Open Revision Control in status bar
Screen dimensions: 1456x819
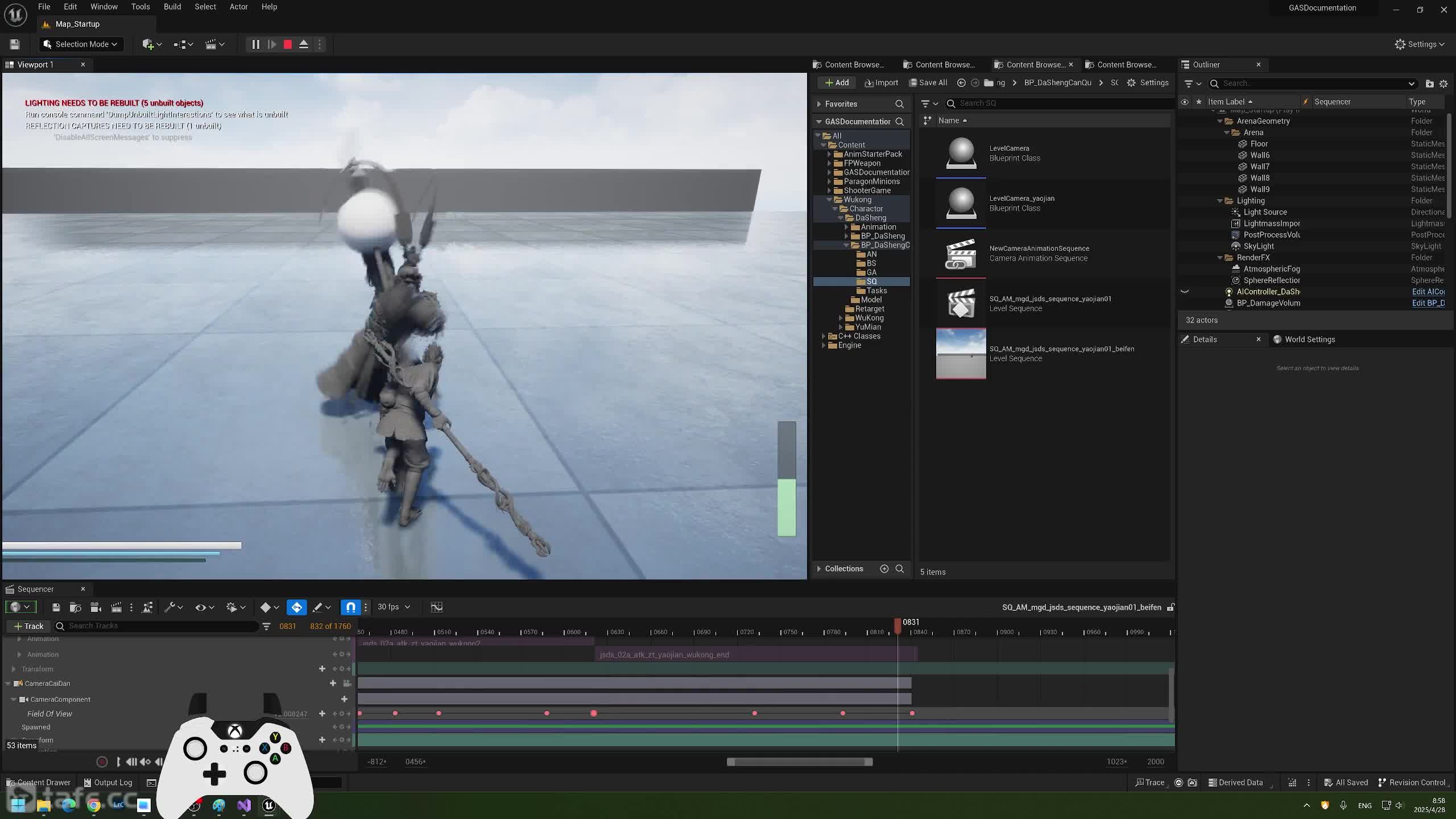click(x=1412, y=783)
